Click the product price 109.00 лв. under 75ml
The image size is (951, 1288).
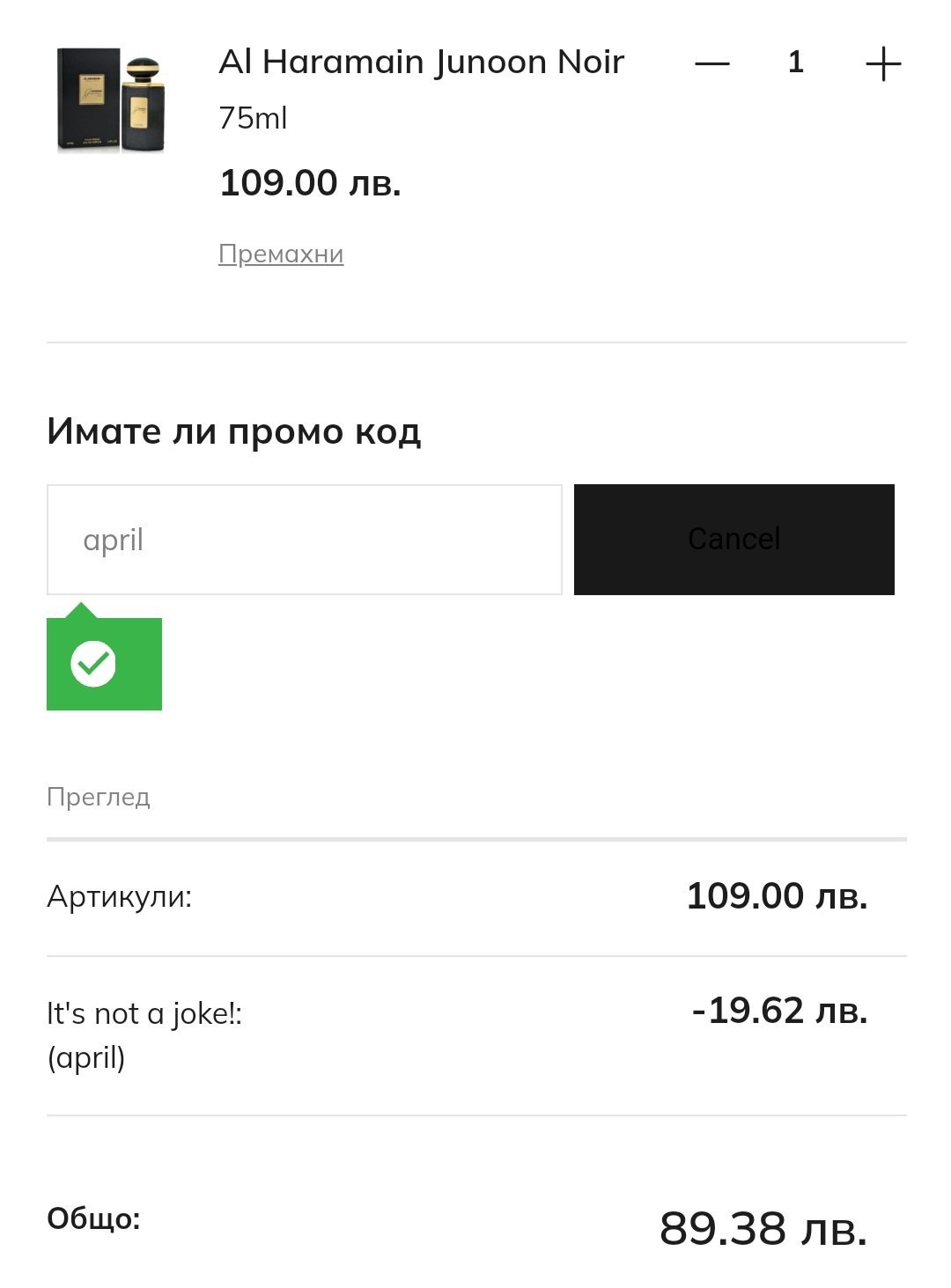click(310, 183)
